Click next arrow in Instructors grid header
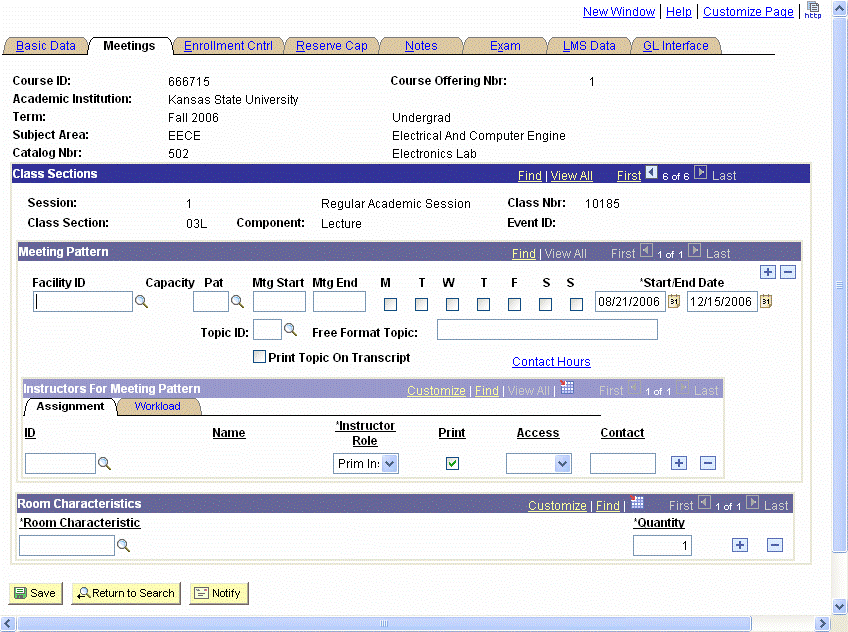 coord(683,388)
